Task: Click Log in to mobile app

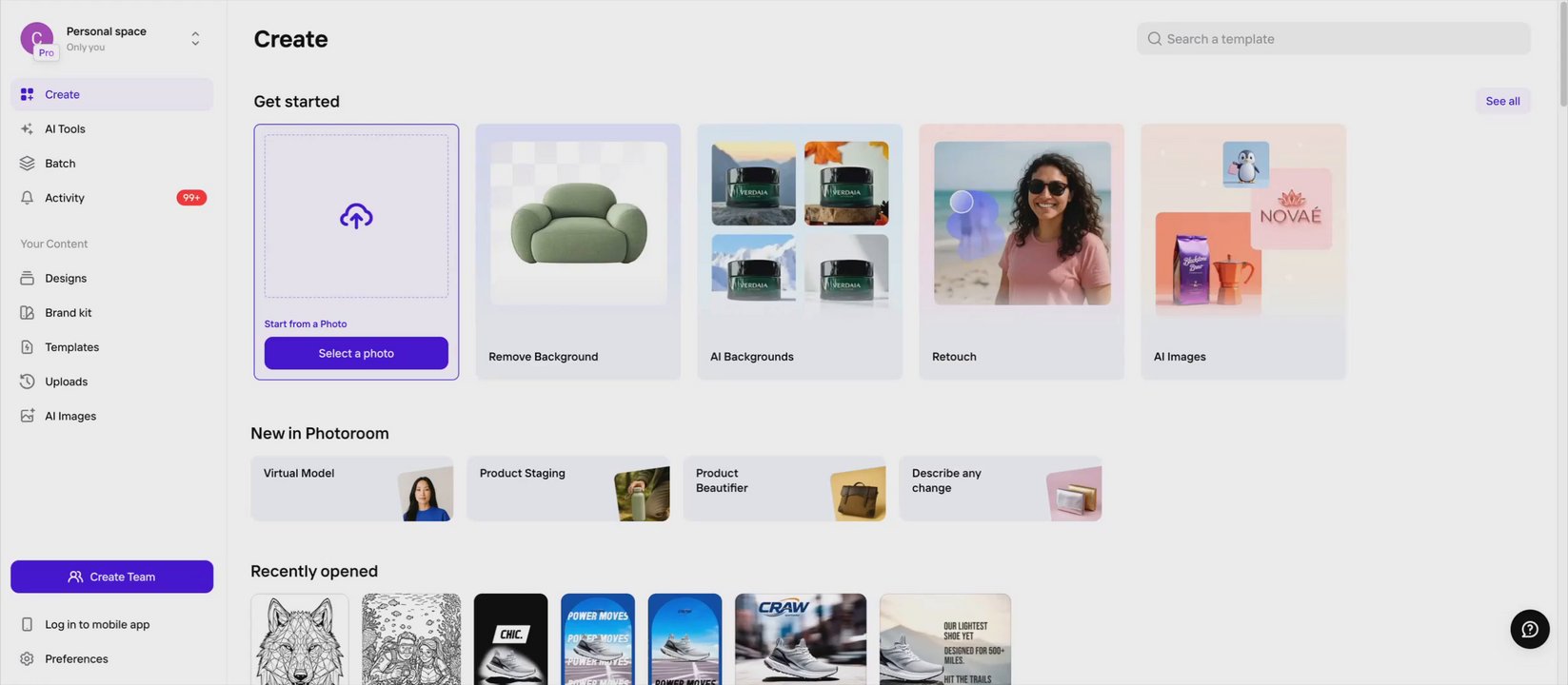Action: point(111,624)
